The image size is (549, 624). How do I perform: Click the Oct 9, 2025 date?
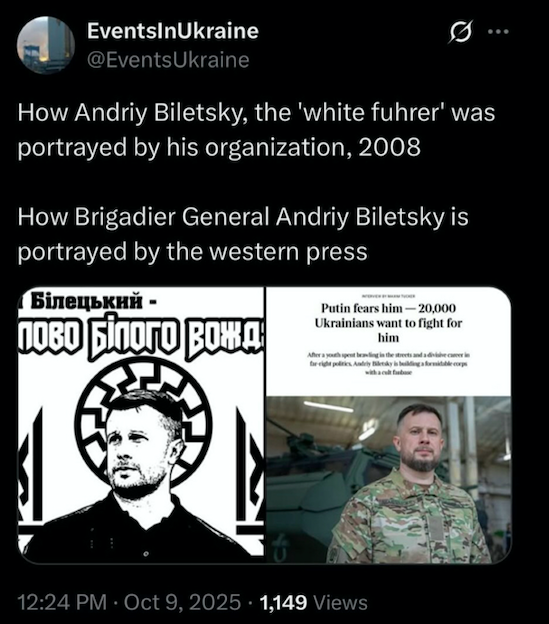[182, 602]
